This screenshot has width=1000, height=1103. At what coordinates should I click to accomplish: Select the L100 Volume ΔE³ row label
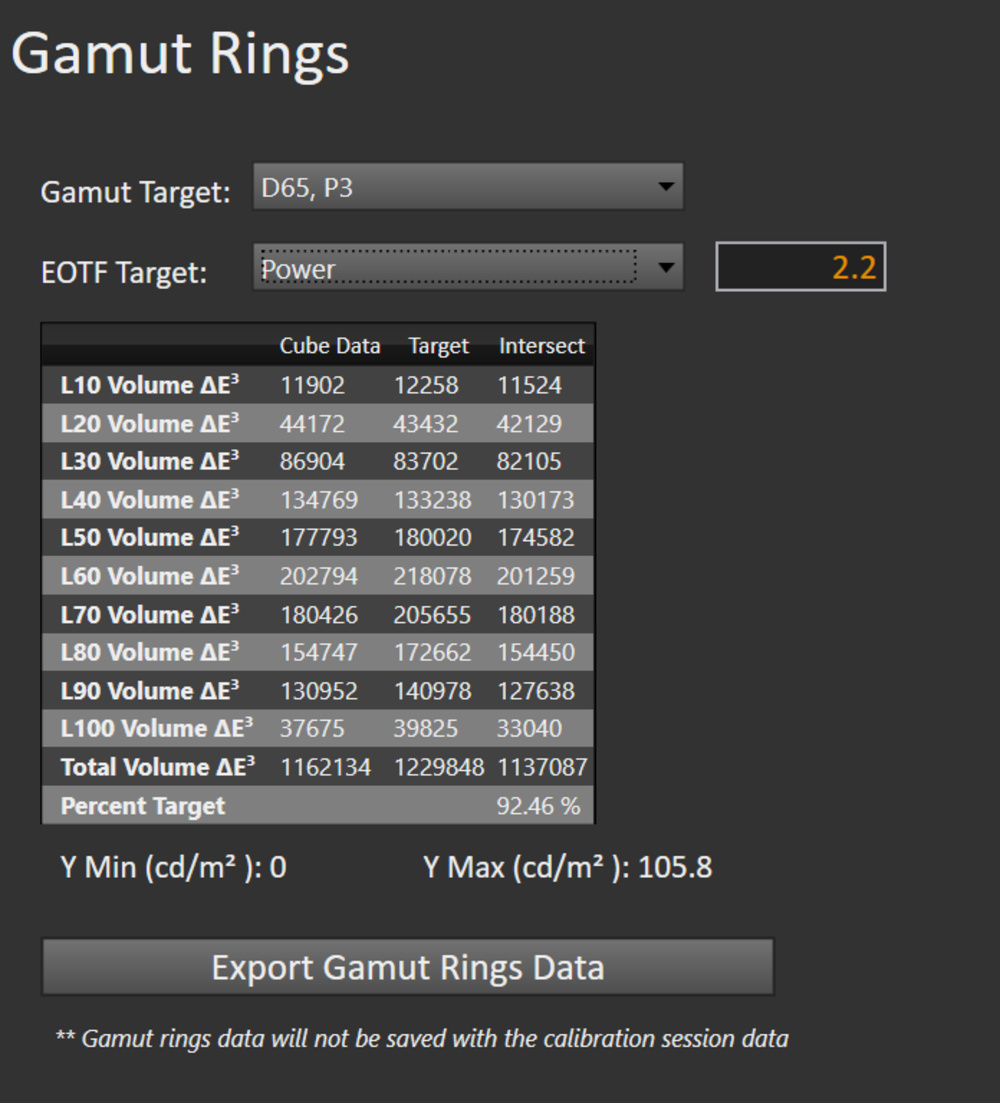coord(156,729)
